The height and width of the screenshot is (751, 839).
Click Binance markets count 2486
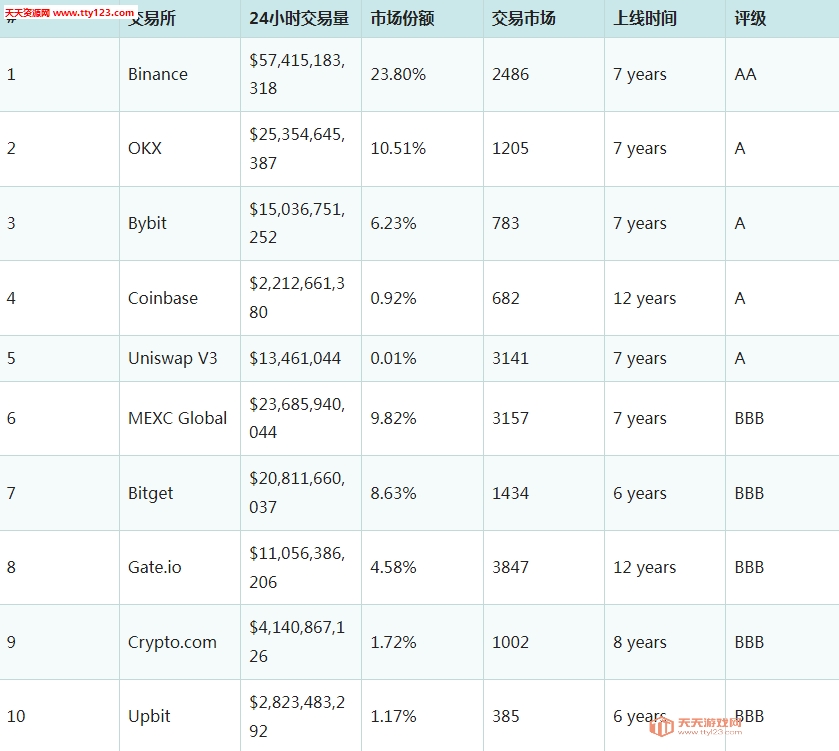(510, 74)
